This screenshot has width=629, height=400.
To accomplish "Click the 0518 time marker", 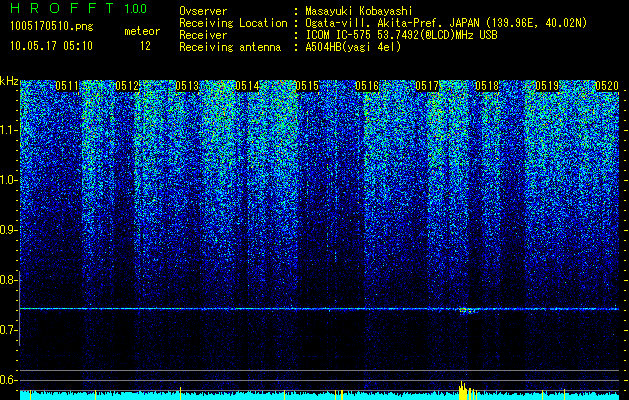I will click(487, 85).
